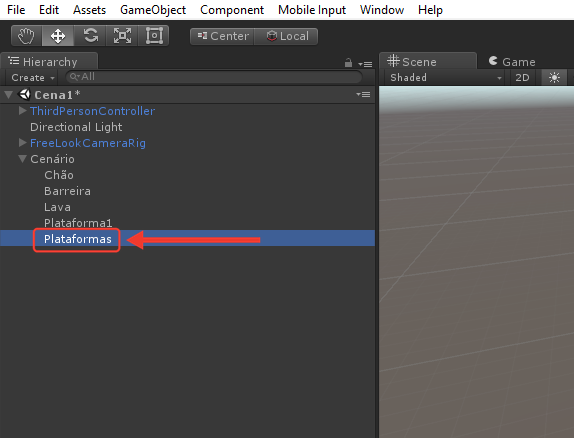Open the Mobile Input menu
574x438 pixels.
(312, 10)
